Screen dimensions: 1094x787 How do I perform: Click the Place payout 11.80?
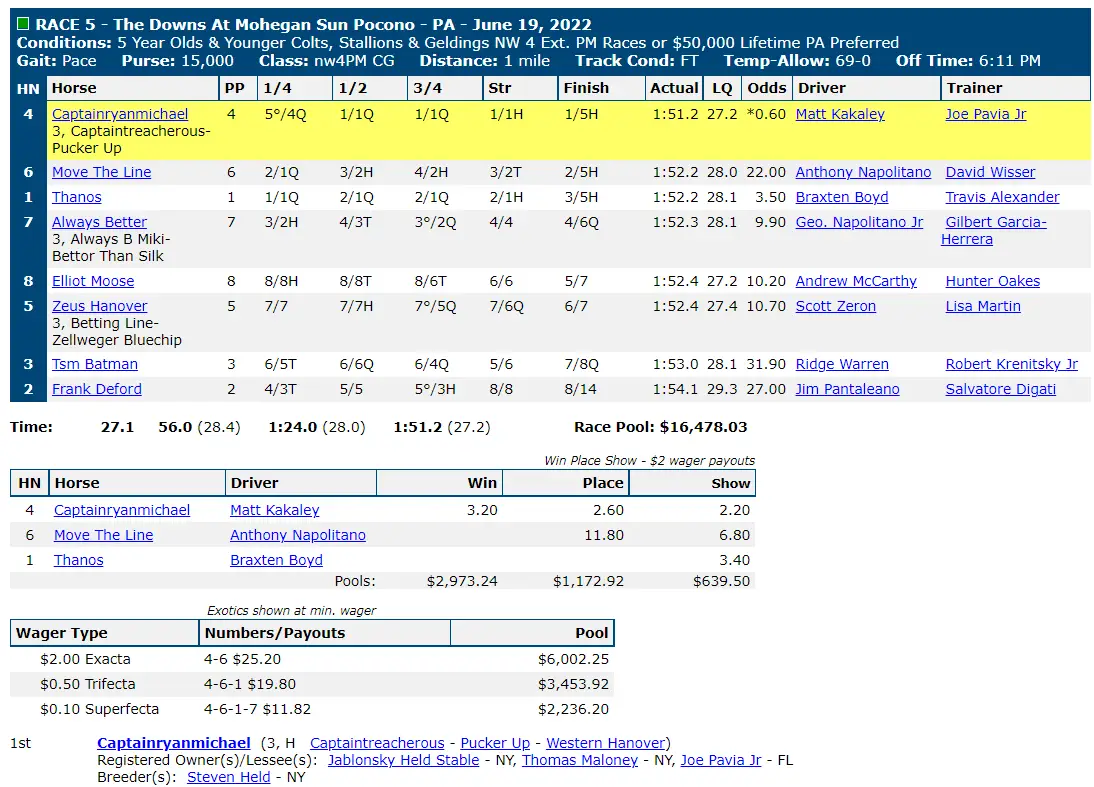(604, 535)
